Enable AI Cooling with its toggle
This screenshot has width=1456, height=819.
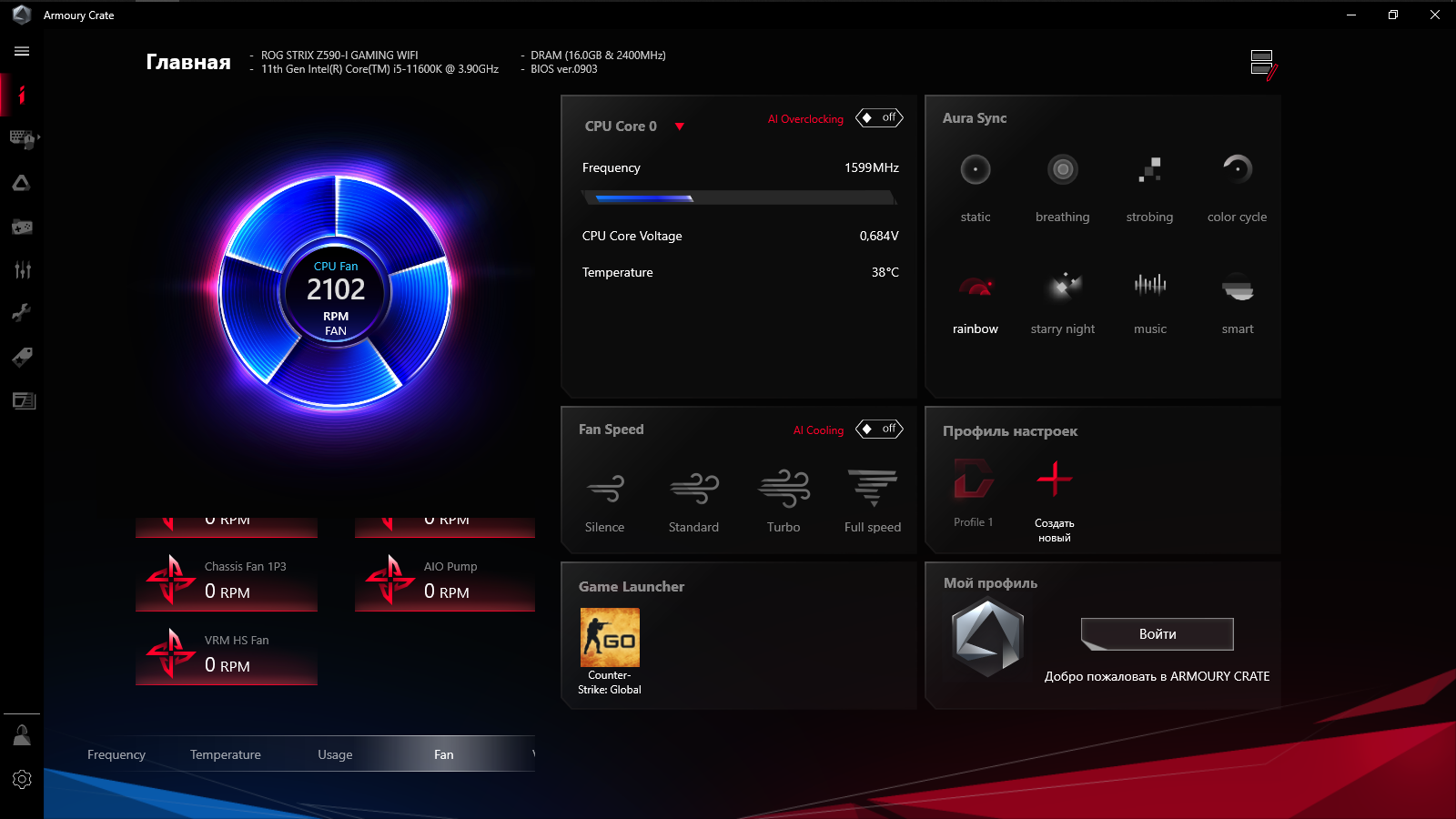coord(878,429)
